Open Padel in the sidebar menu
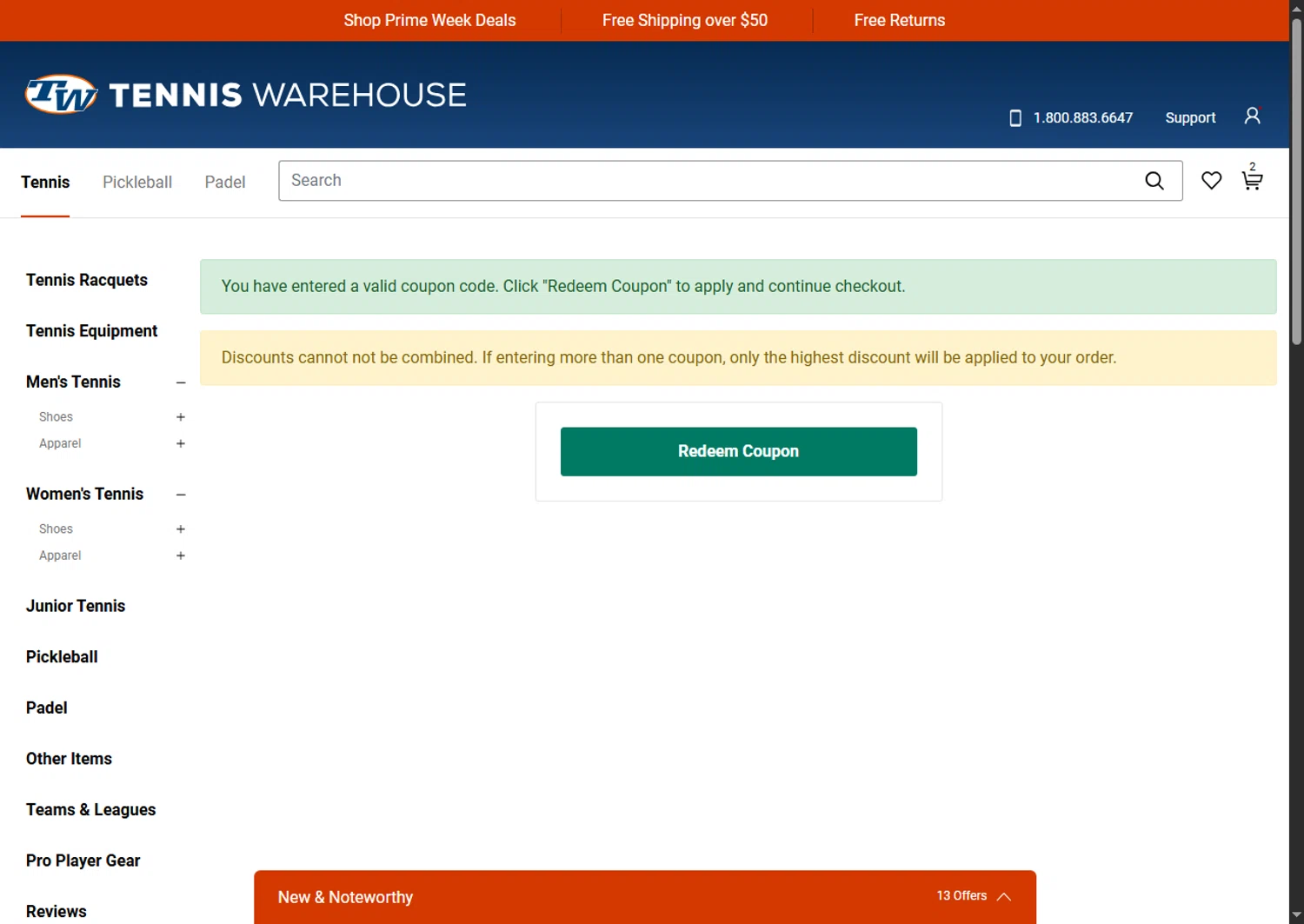 (46, 708)
